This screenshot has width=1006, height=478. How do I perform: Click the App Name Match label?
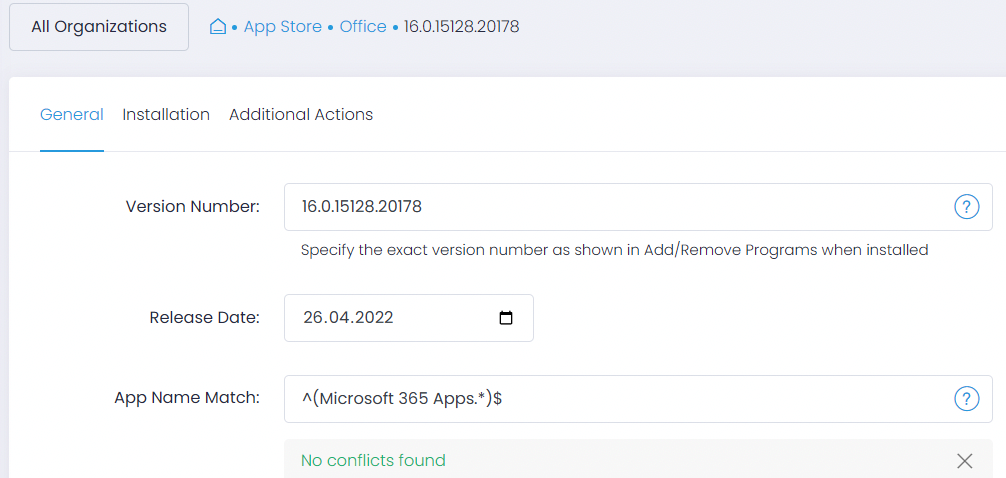(x=187, y=398)
